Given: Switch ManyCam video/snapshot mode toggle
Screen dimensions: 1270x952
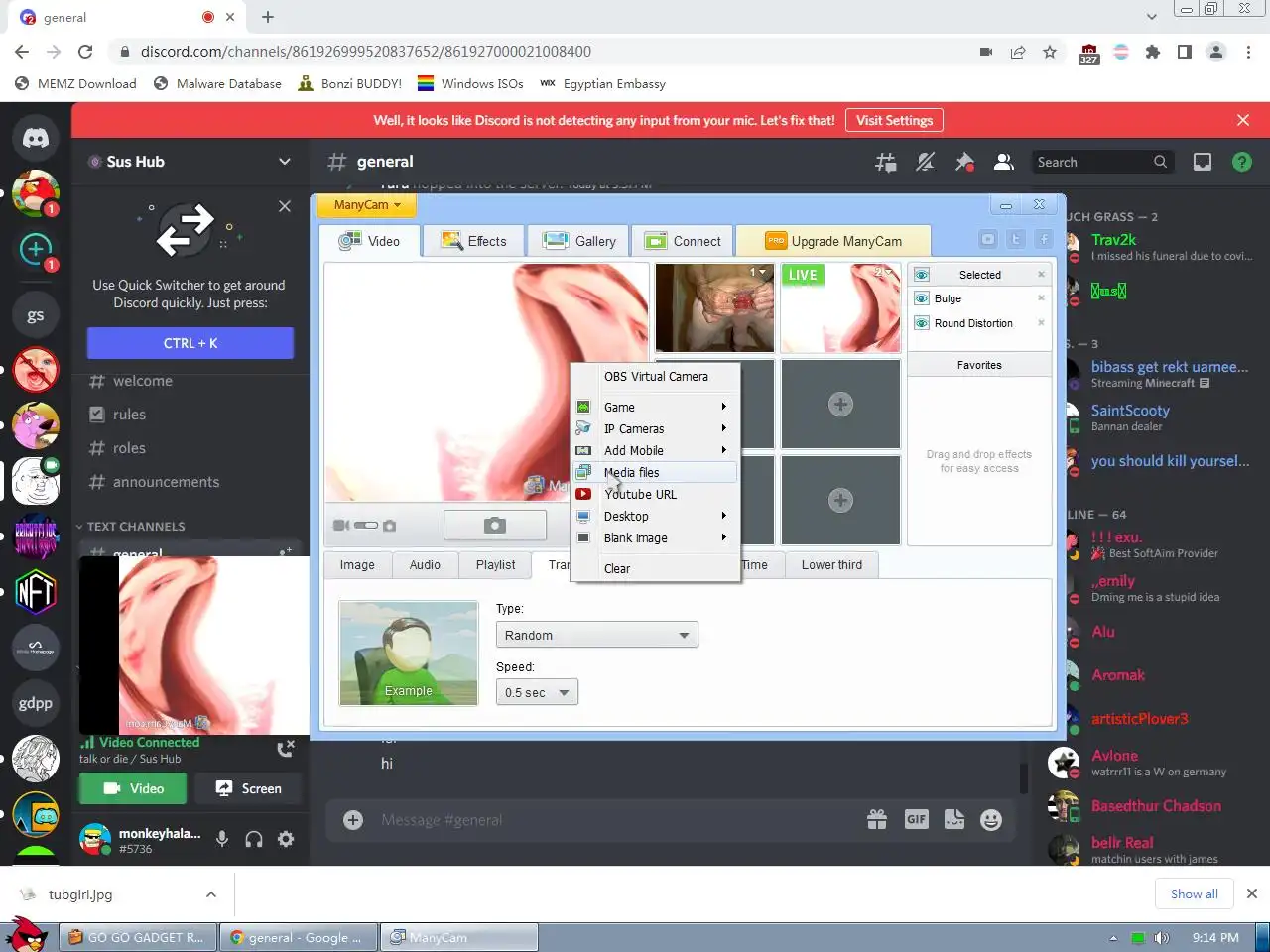Looking at the screenshot, I should coord(365,525).
